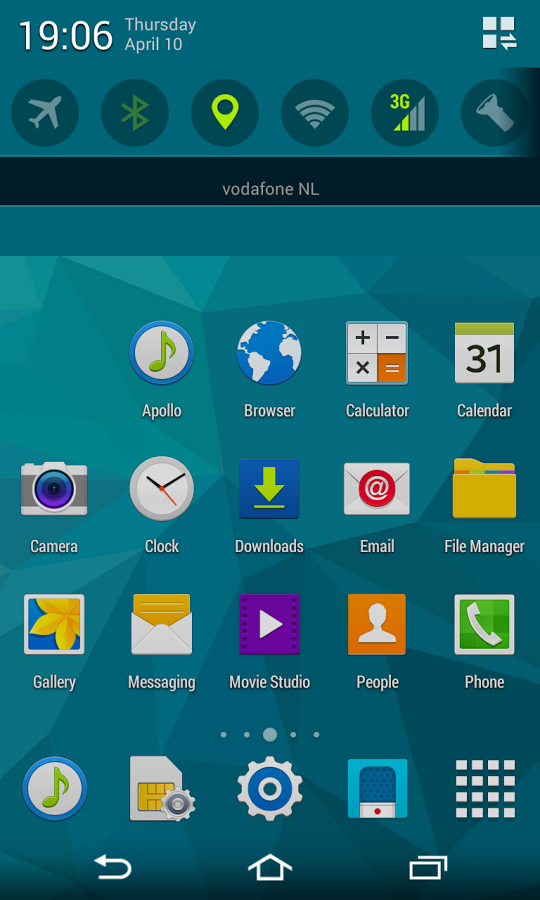Tap the 19:06 clock time
The width and height of the screenshot is (540, 900).
(65, 36)
